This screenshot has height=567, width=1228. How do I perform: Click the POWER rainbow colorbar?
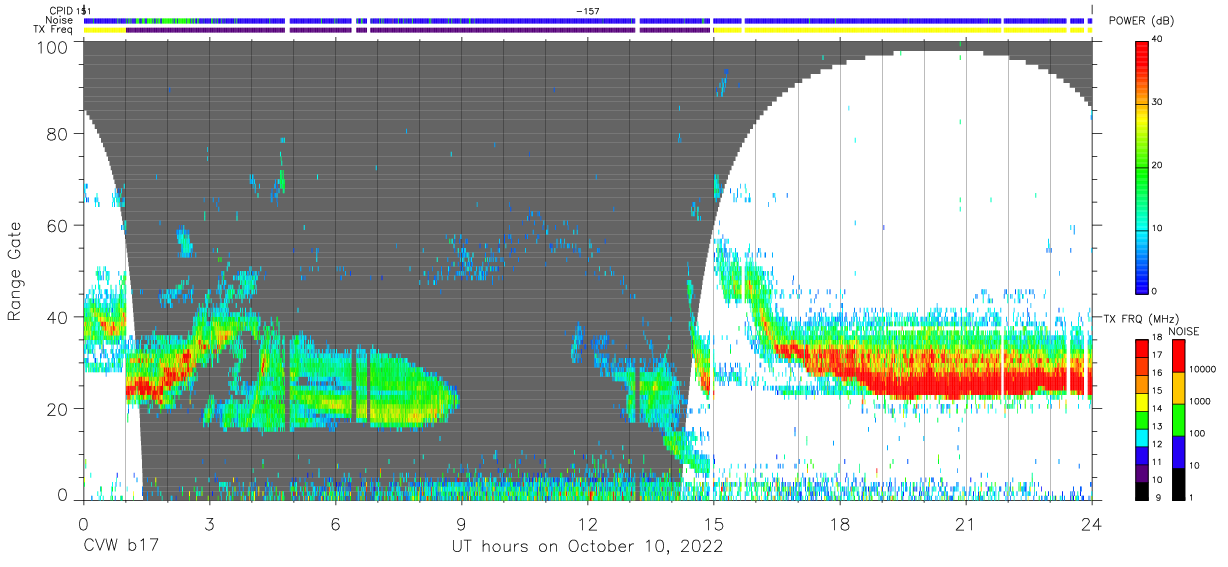point(1140,166)
